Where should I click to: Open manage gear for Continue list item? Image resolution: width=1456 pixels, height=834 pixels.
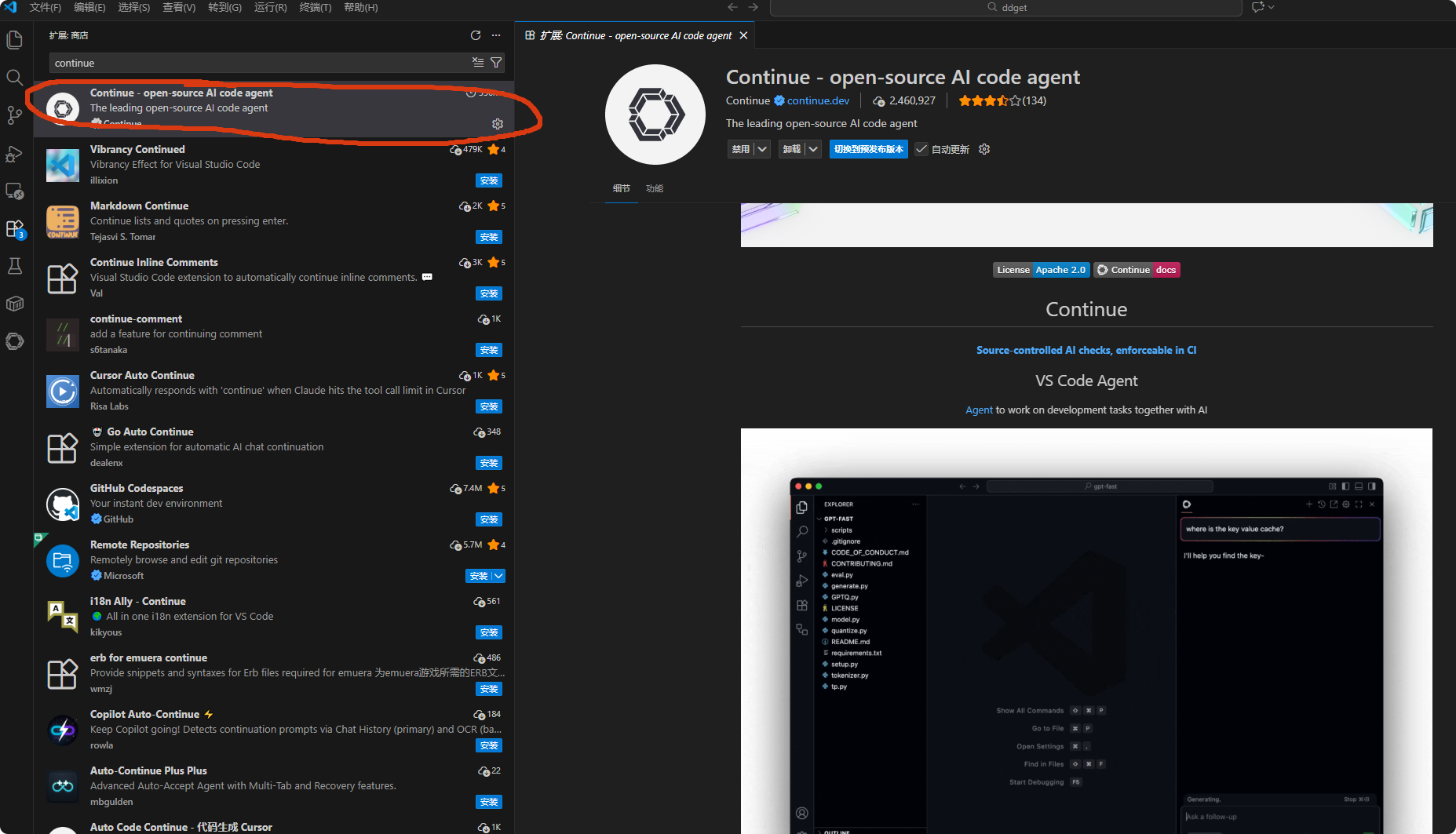pyautogui.click(x=497, y=124)
